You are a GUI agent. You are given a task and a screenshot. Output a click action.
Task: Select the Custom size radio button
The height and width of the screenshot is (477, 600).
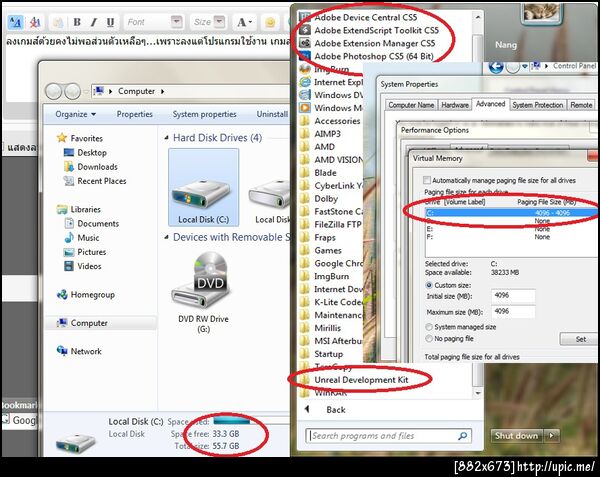pyautogui.click(x=429, y=285)
